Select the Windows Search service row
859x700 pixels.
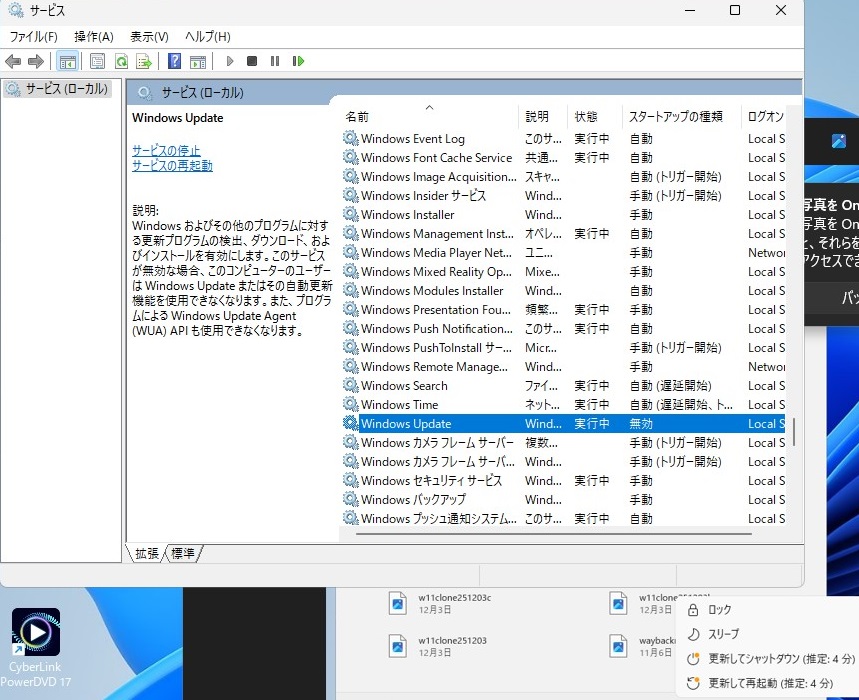coord(404,386)
